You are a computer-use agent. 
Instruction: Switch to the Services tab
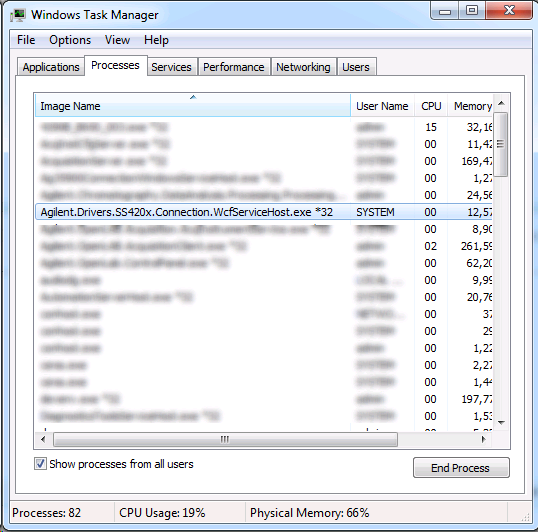click(171, 67)
